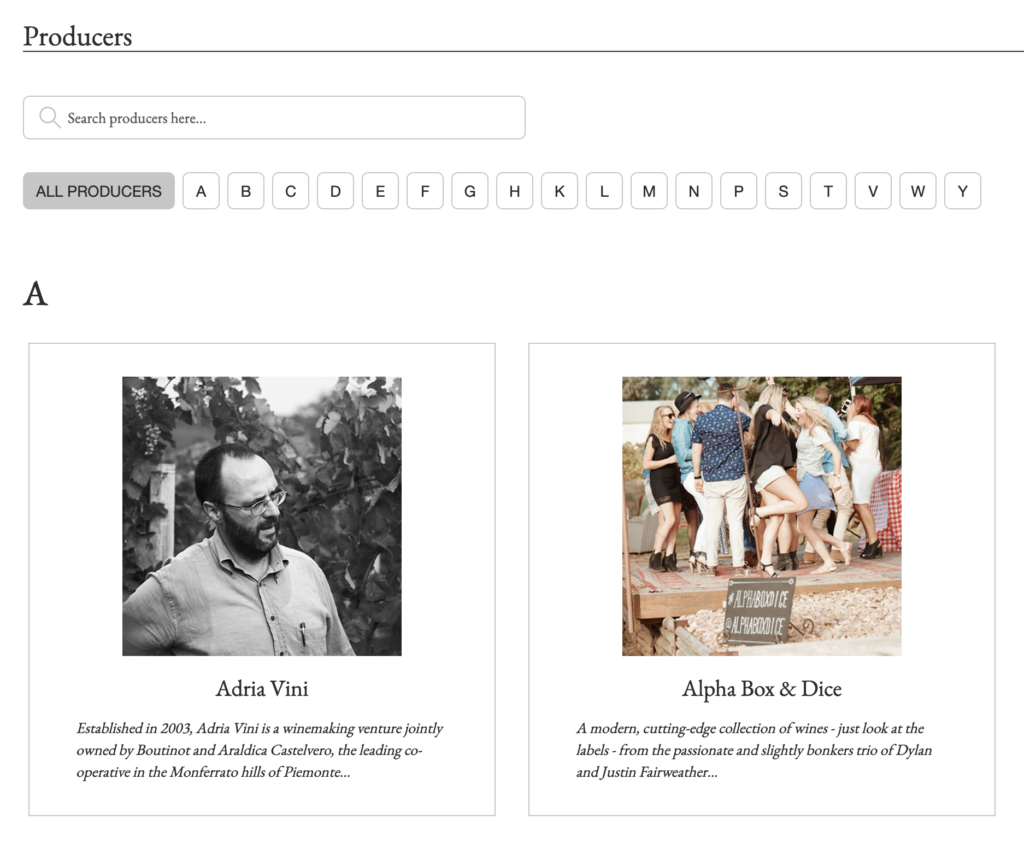This screenshot has width=1024, height=867.
Task: Filter producers by letter A
Action: 201,191
